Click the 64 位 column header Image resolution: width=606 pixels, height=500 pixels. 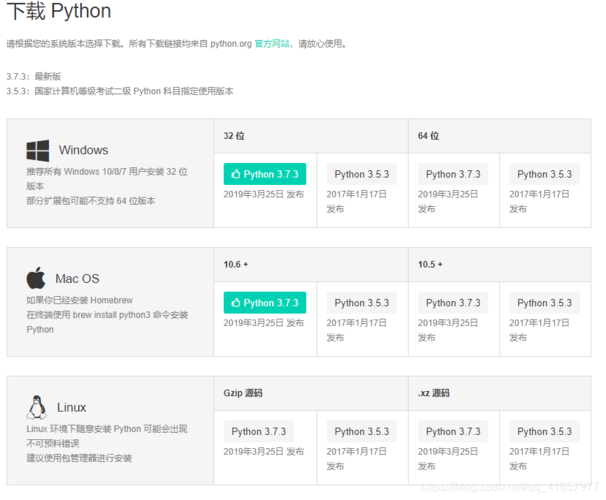click(428, 136)
